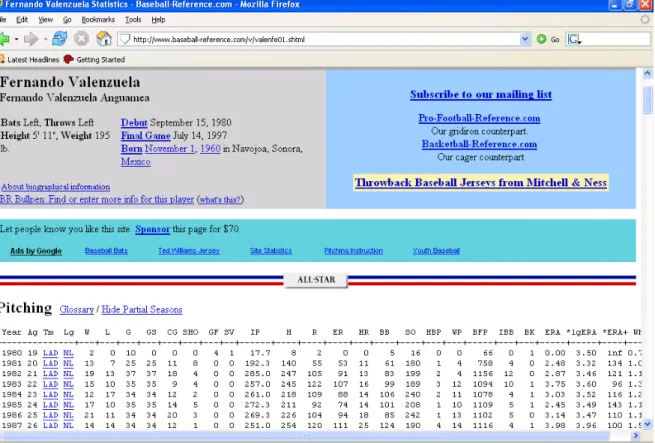The width and height of the screenshot is (655, 443).
Task: Click the IP value 285.0 for 1982
Action: click(260, 374)
